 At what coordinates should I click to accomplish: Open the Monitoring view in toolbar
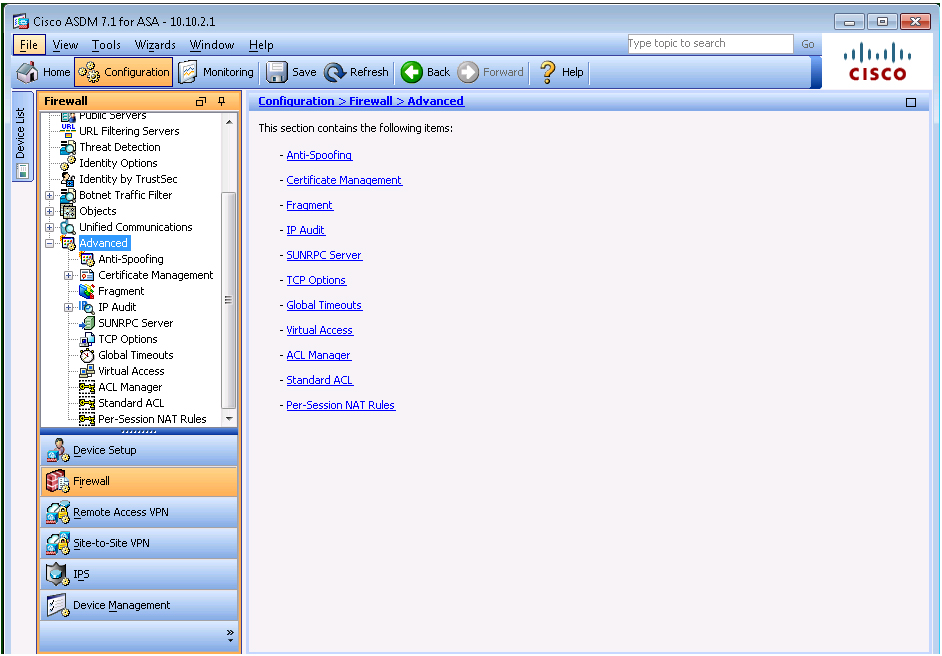tap(188, 72)
